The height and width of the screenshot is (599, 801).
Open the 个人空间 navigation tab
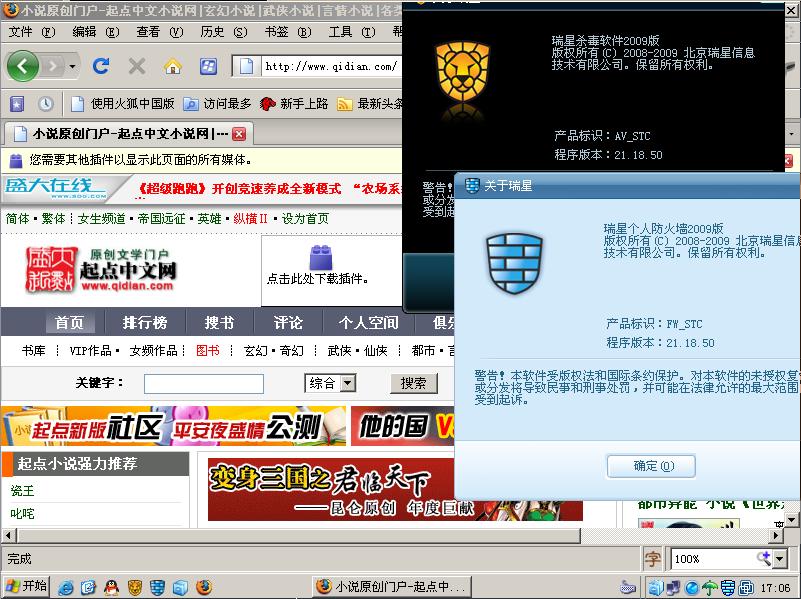[x=368, y=323]
